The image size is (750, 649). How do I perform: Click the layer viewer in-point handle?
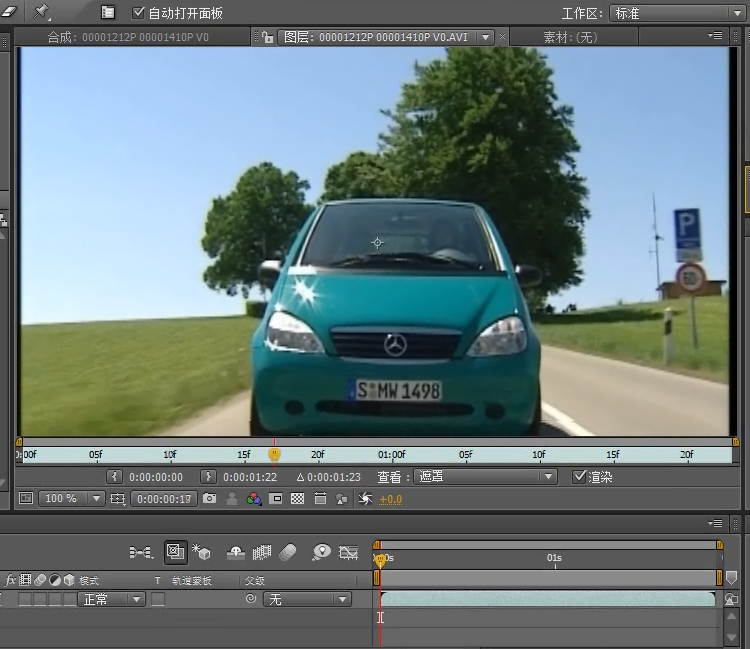[x=19, y=442]
